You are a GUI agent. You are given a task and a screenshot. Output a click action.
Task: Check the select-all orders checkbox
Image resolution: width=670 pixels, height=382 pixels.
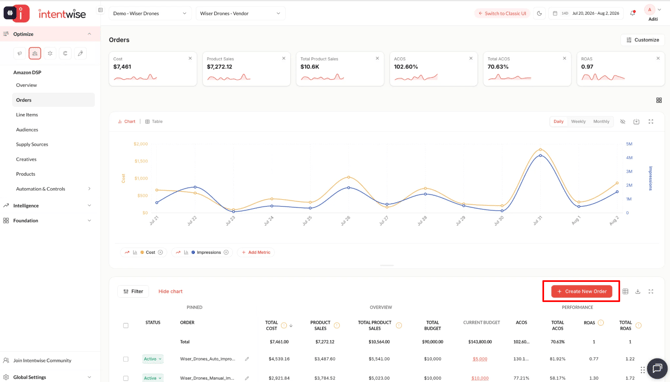coord(126,326)
